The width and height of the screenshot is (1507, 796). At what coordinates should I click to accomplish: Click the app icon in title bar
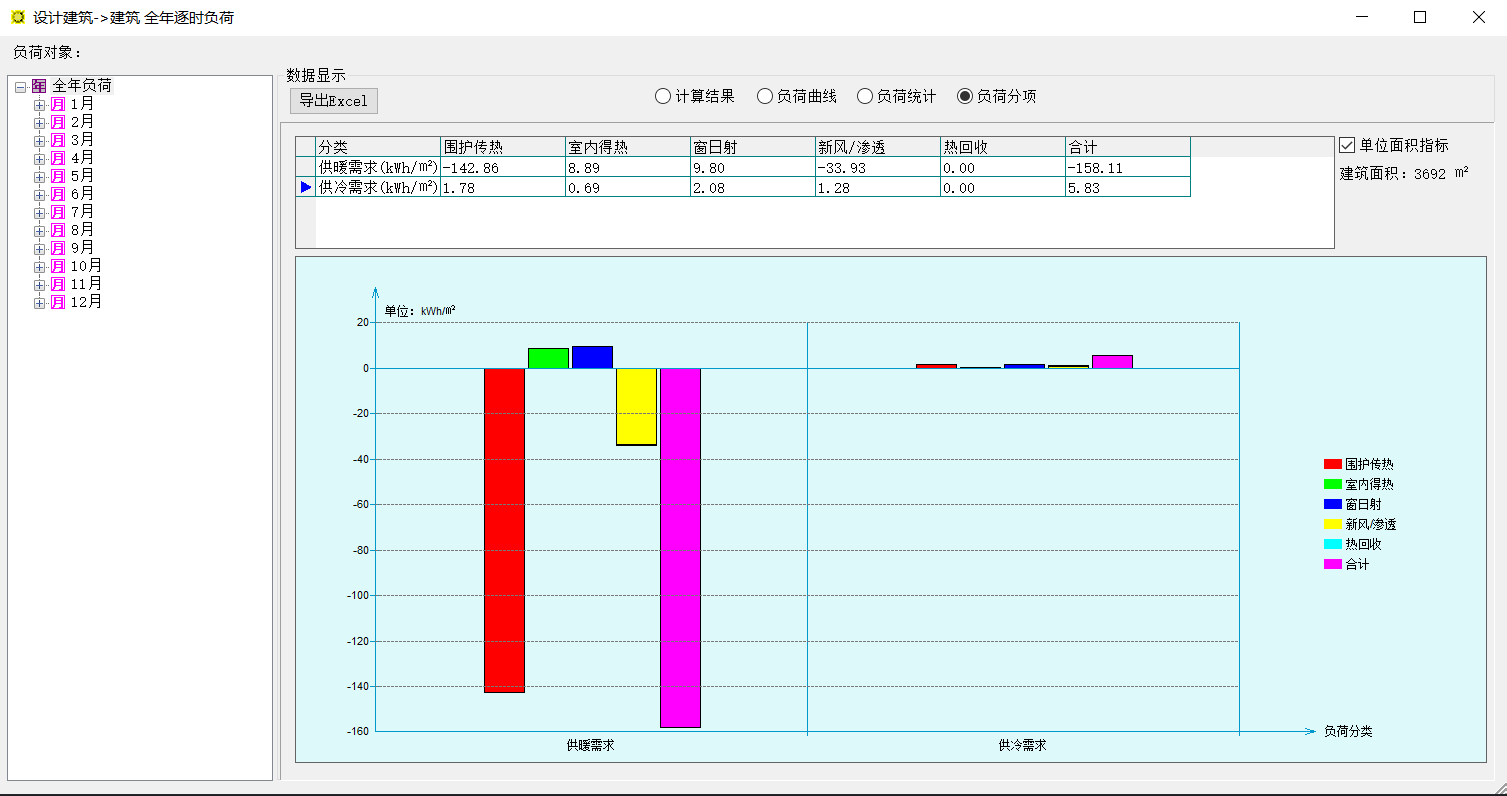(x=17, y=17)
